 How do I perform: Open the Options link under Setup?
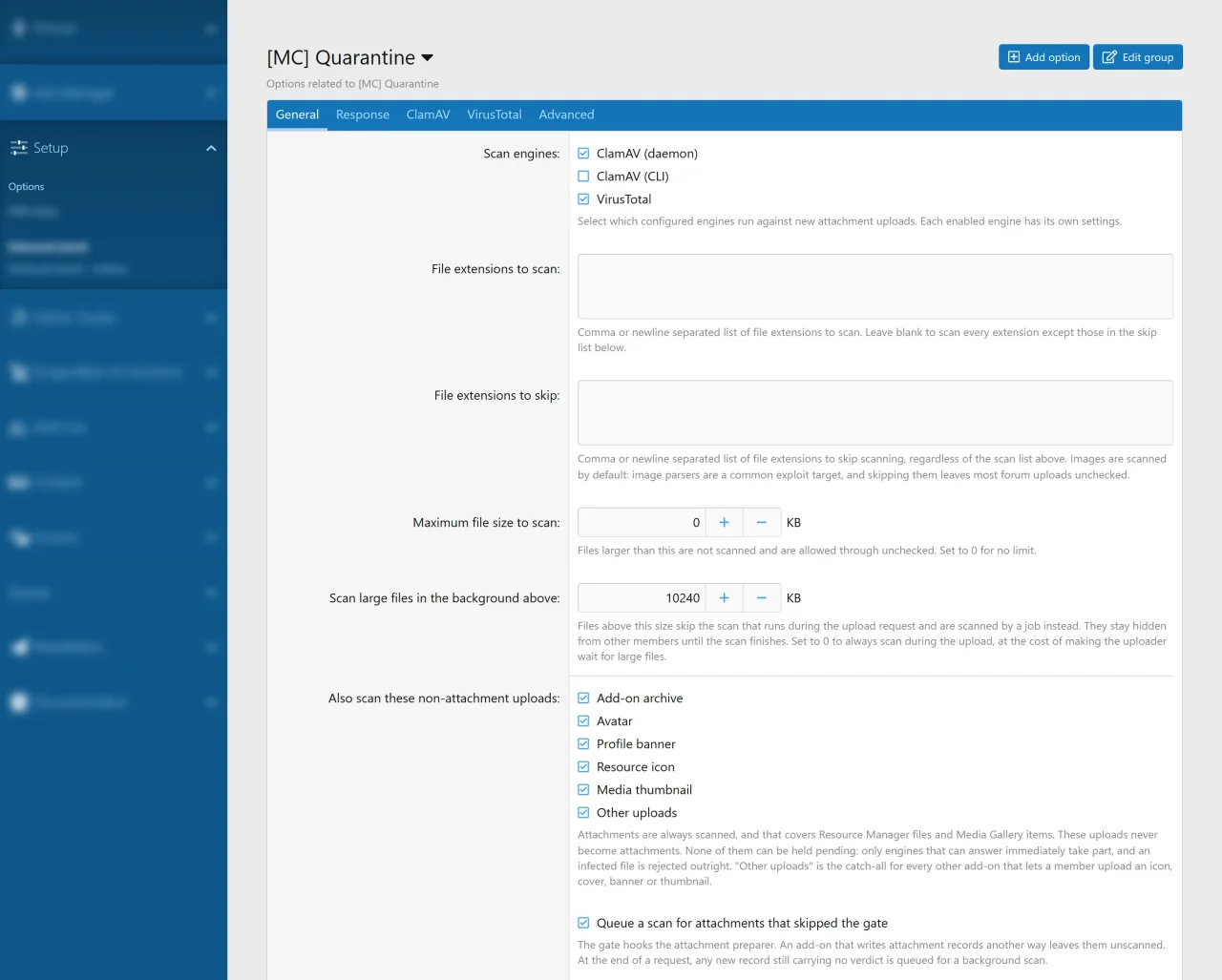[x=27, y=187]
